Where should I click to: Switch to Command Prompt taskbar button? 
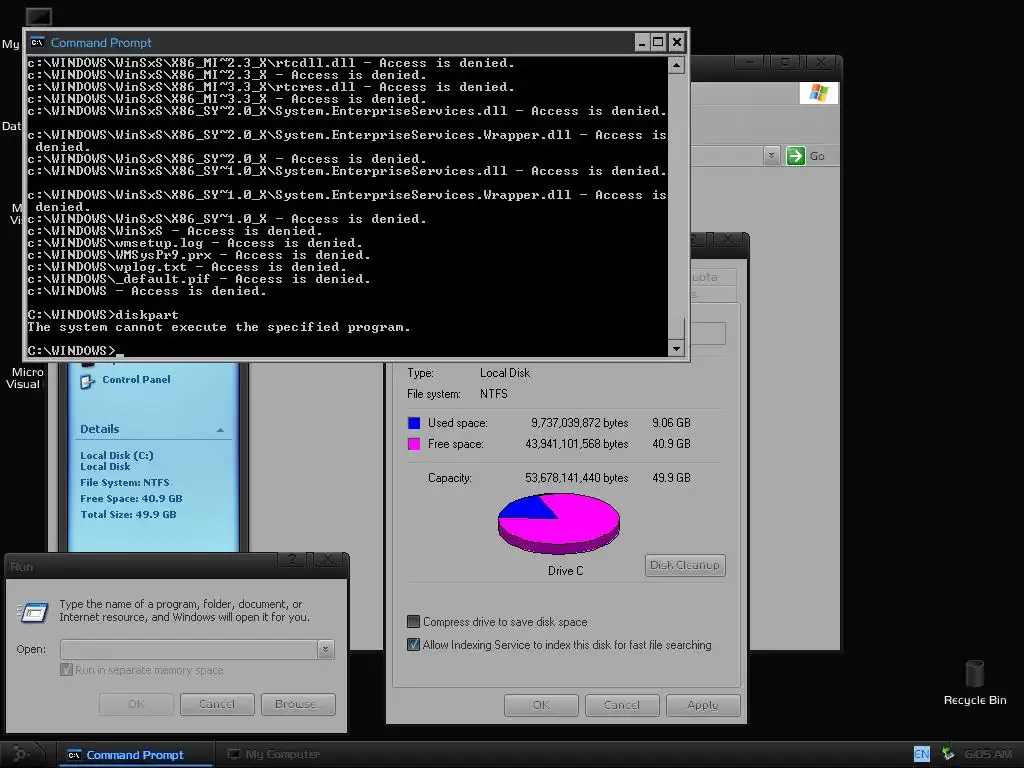(x=135, y=755)
